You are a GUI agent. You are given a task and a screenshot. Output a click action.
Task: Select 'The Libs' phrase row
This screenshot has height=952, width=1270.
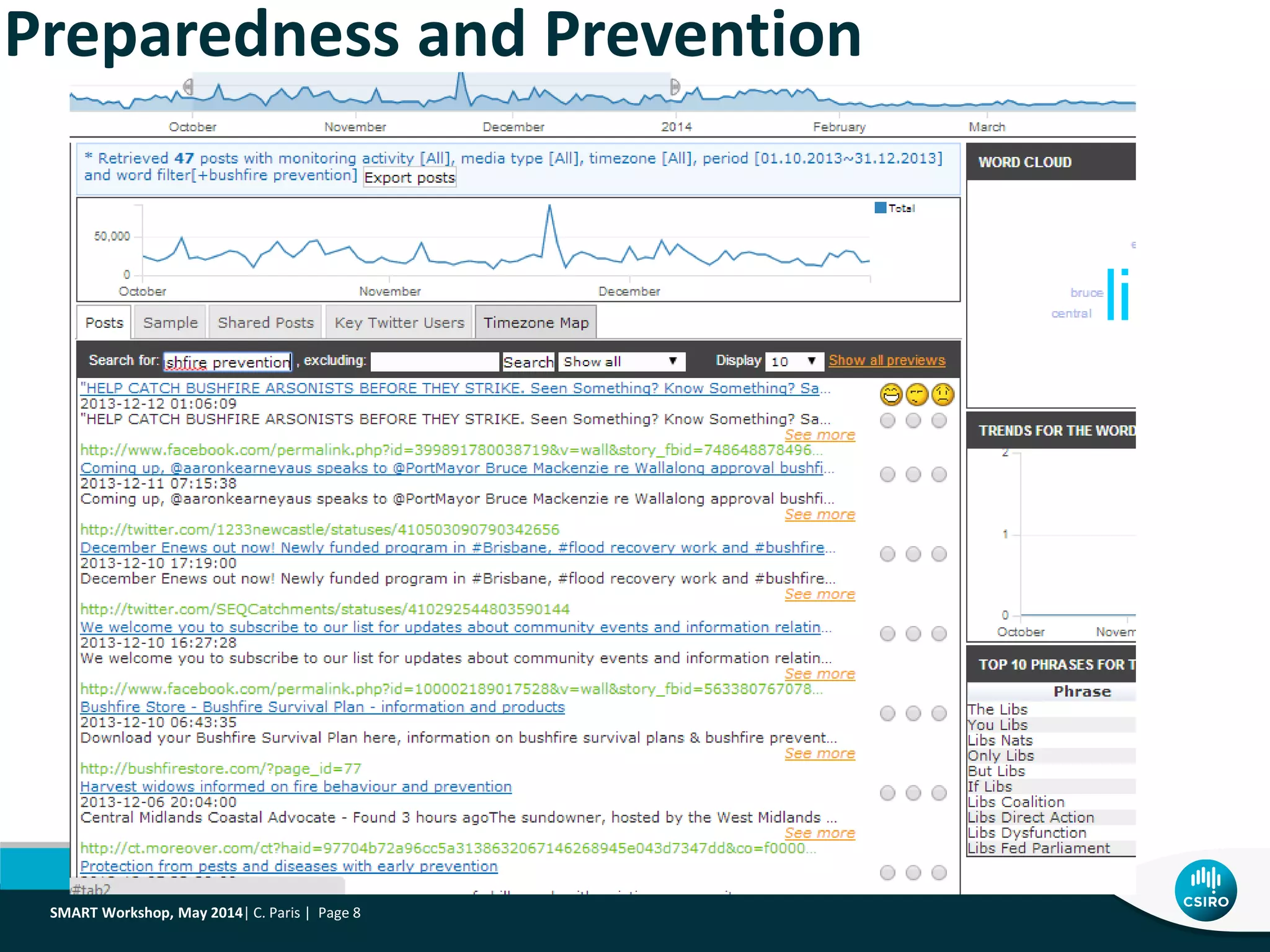[1052, 710]
